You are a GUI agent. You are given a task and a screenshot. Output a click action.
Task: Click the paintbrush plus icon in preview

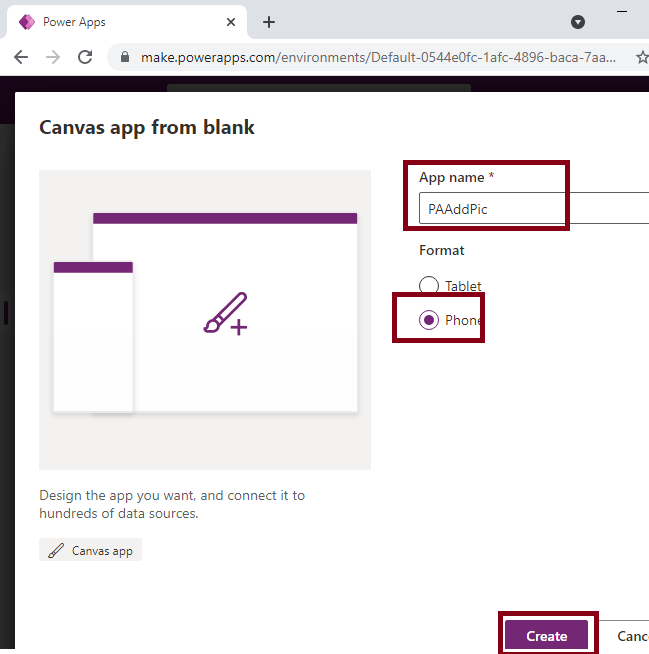coord(226,314)
